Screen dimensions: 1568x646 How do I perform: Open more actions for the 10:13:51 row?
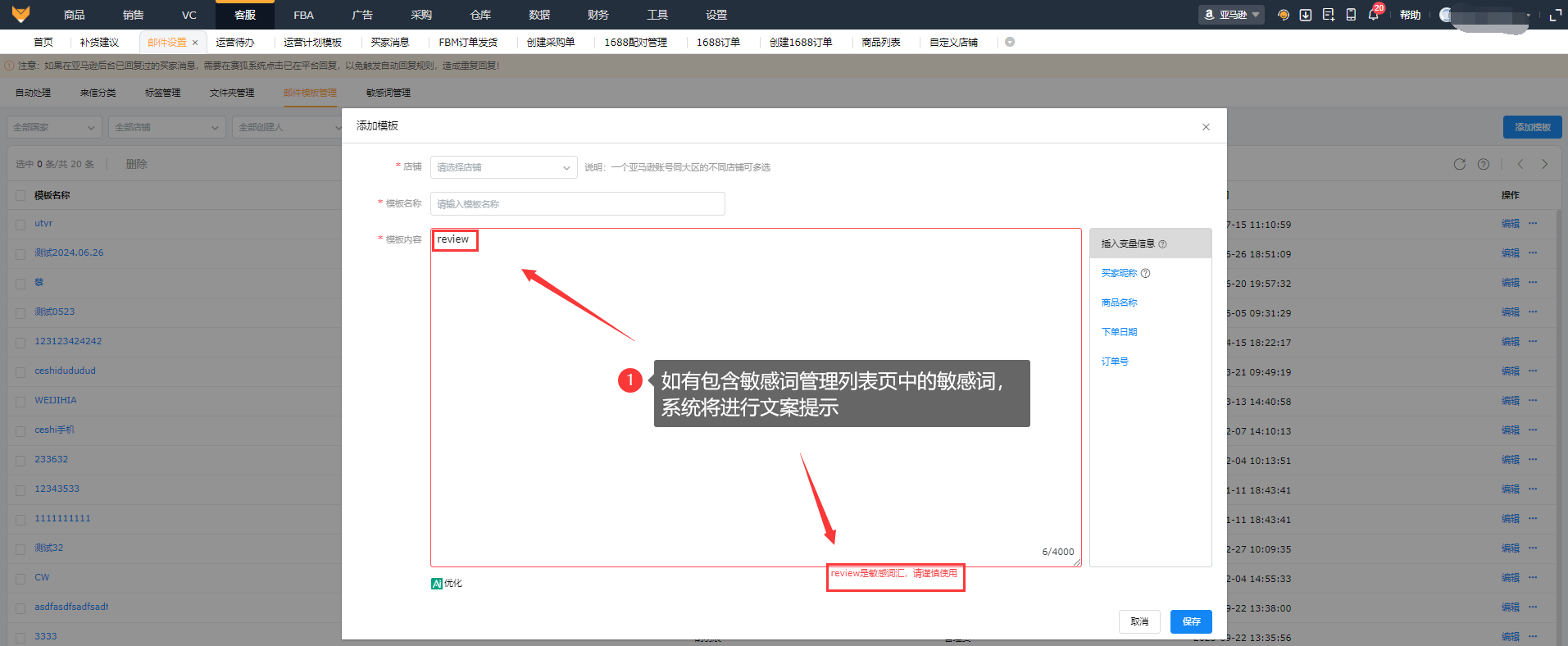[1533, 460]
